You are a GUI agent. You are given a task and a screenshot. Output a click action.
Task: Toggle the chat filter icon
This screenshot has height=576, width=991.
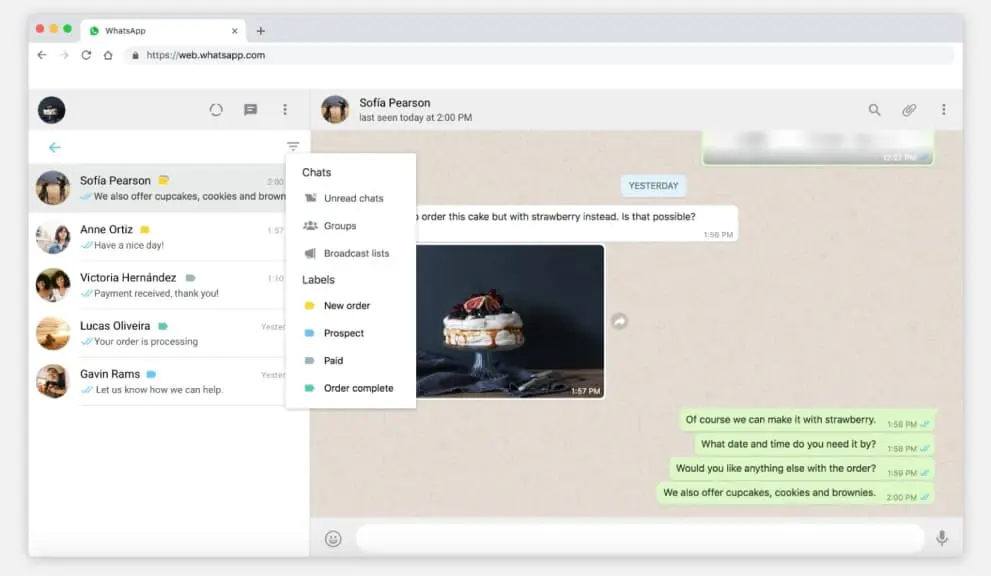[293, 147]
